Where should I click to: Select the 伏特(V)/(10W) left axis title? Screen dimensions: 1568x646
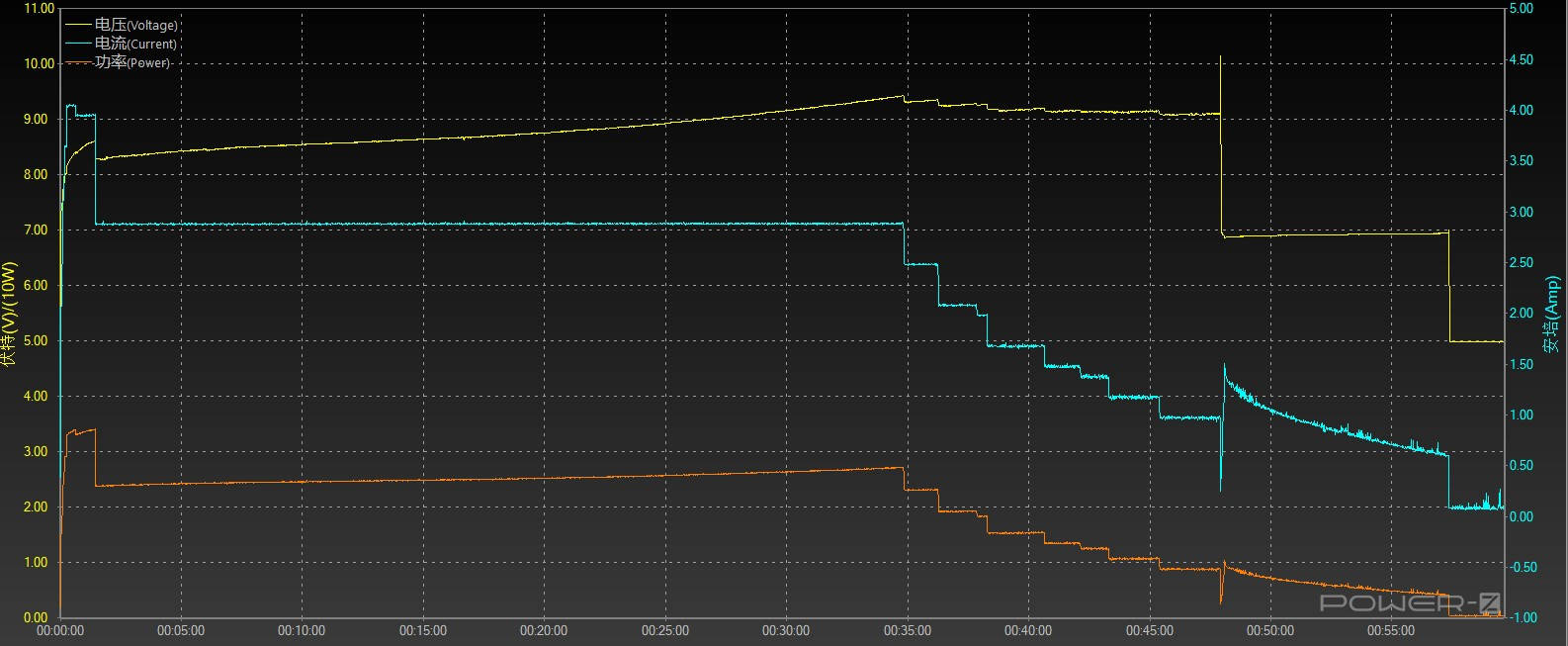pyautogui.click(x=9, y=314)
